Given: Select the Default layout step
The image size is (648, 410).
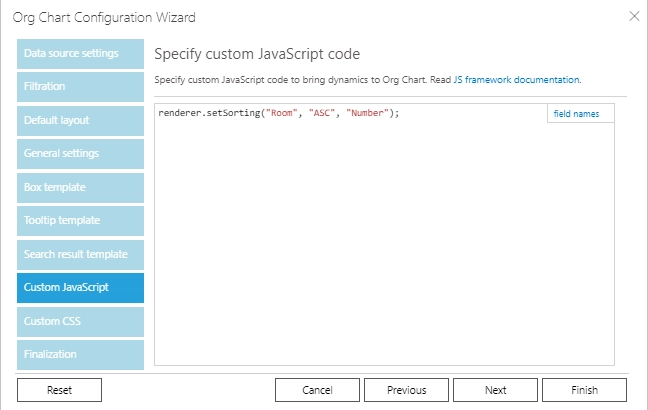Looking at the screenshot, I should click(x=80, y=121).
